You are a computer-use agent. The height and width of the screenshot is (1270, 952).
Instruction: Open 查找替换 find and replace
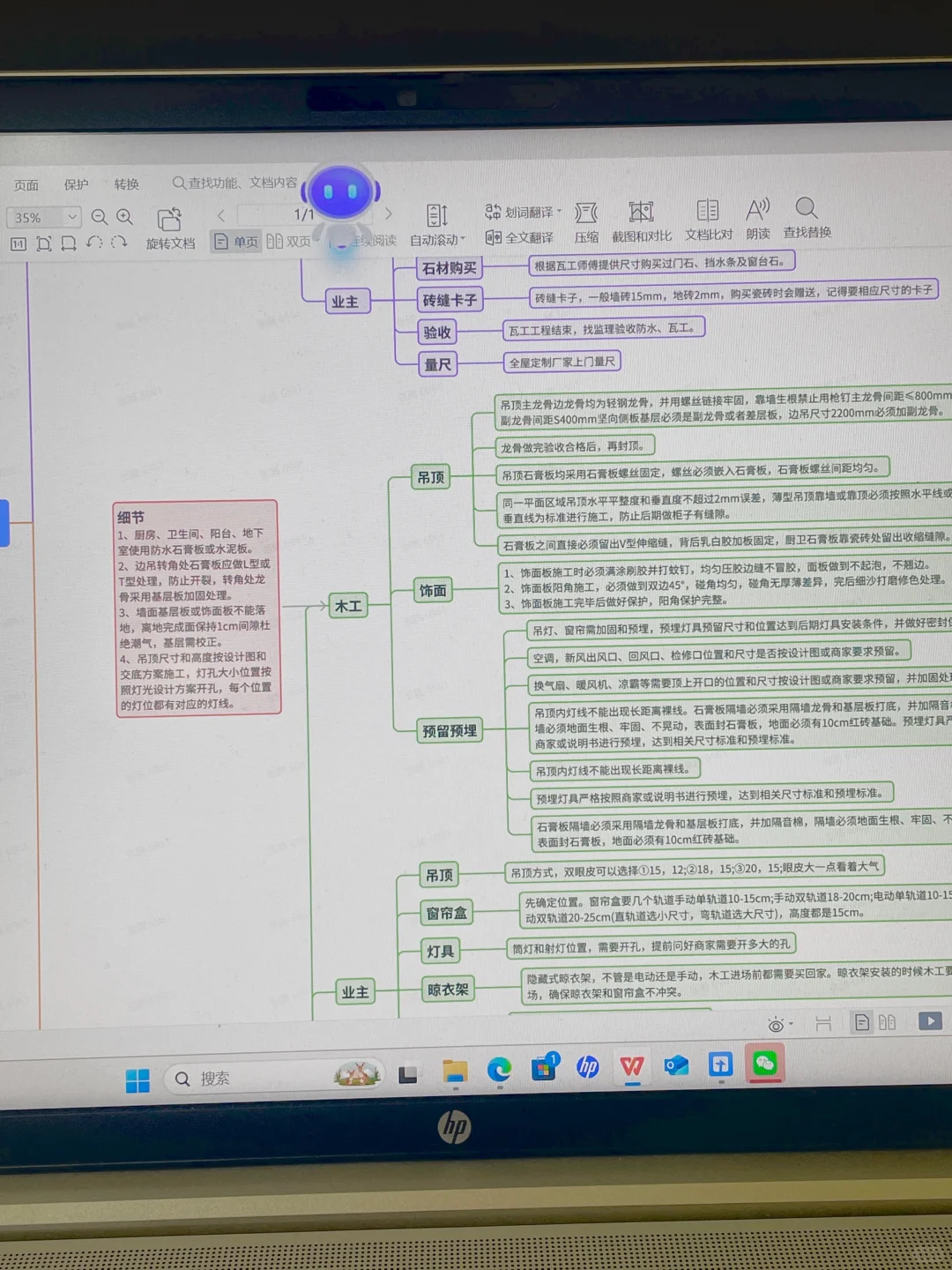(807, 218)
